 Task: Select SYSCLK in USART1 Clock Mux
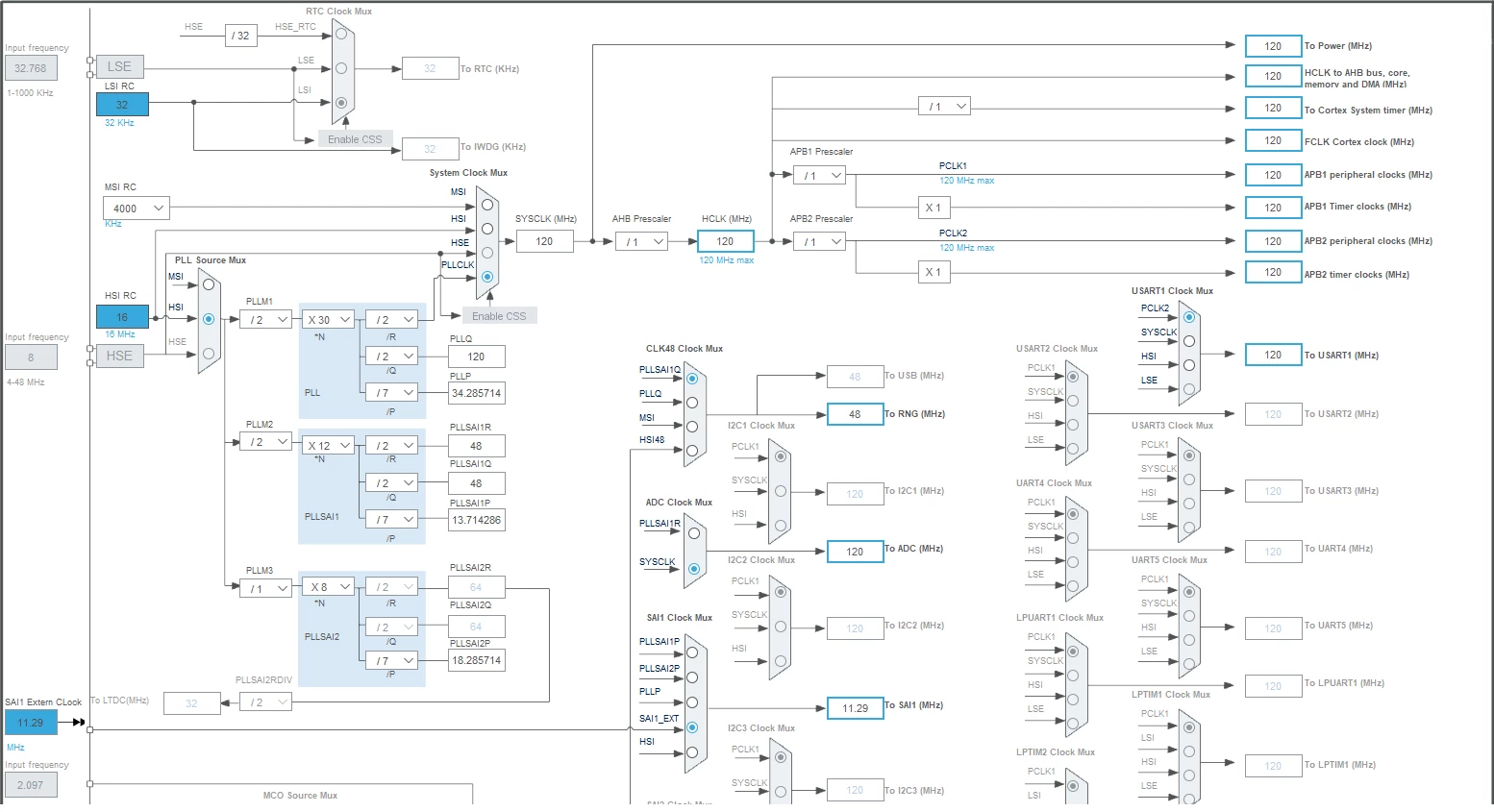click(x=1189, y=341)
